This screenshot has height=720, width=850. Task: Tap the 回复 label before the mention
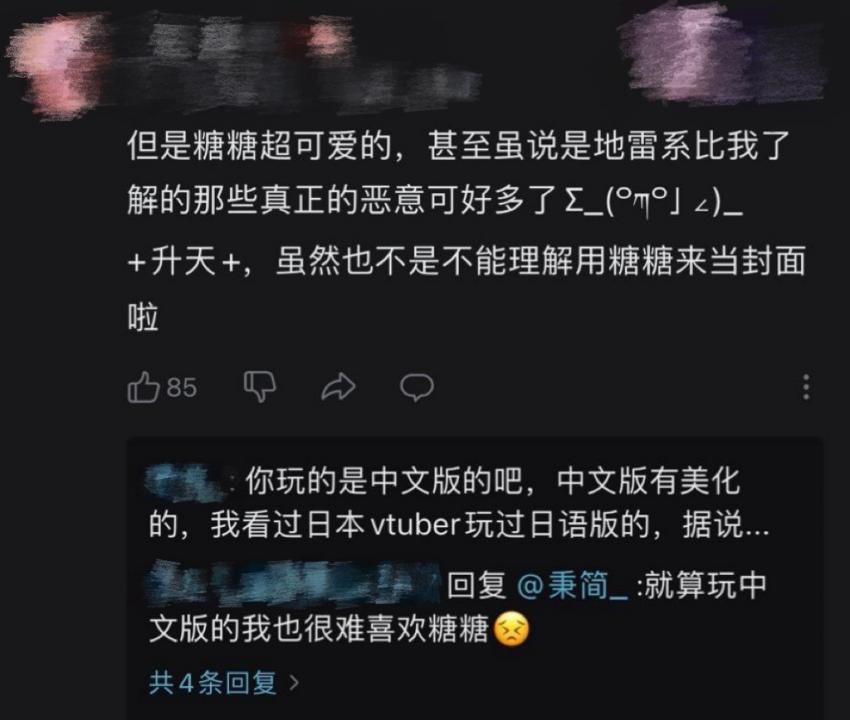pos(476,585)
